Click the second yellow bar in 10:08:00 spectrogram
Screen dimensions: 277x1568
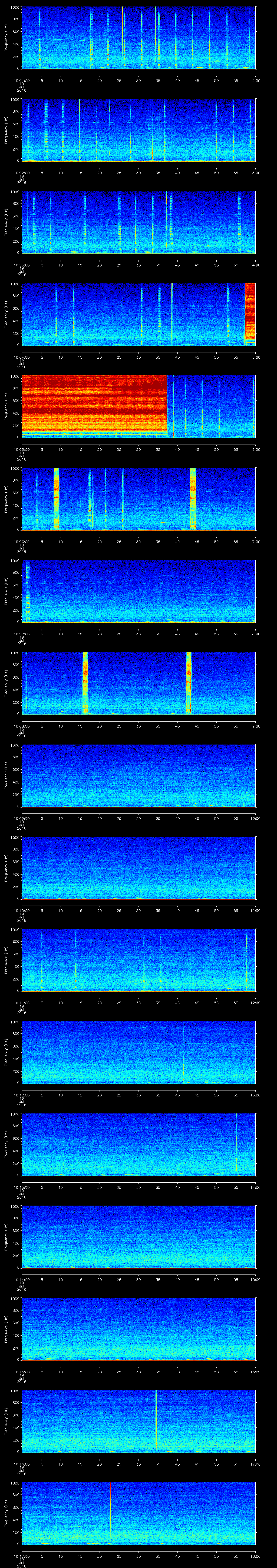189,682
